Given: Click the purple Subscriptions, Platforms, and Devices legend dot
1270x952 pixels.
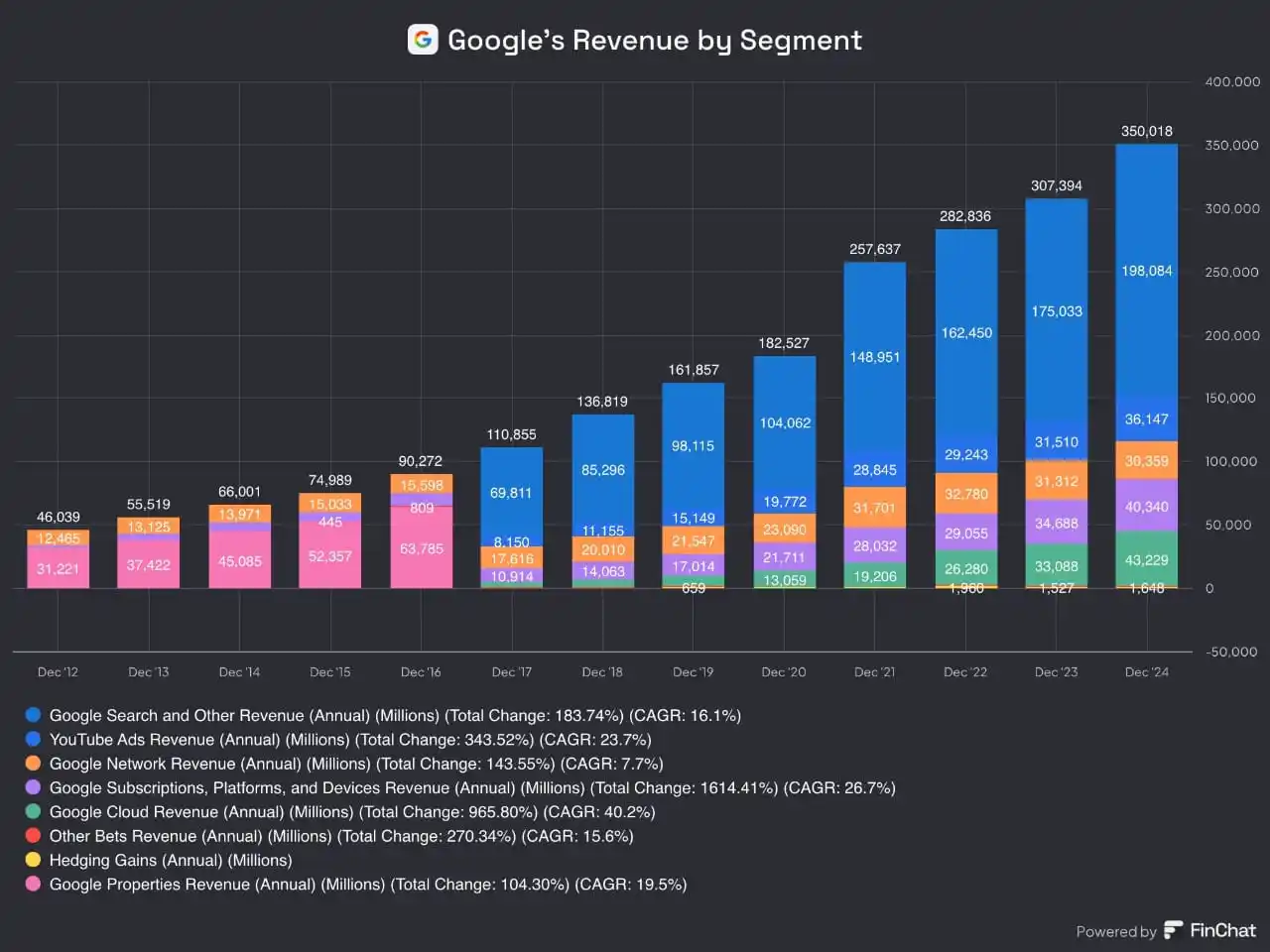Looking at the screenshot, I should point(33,787).
